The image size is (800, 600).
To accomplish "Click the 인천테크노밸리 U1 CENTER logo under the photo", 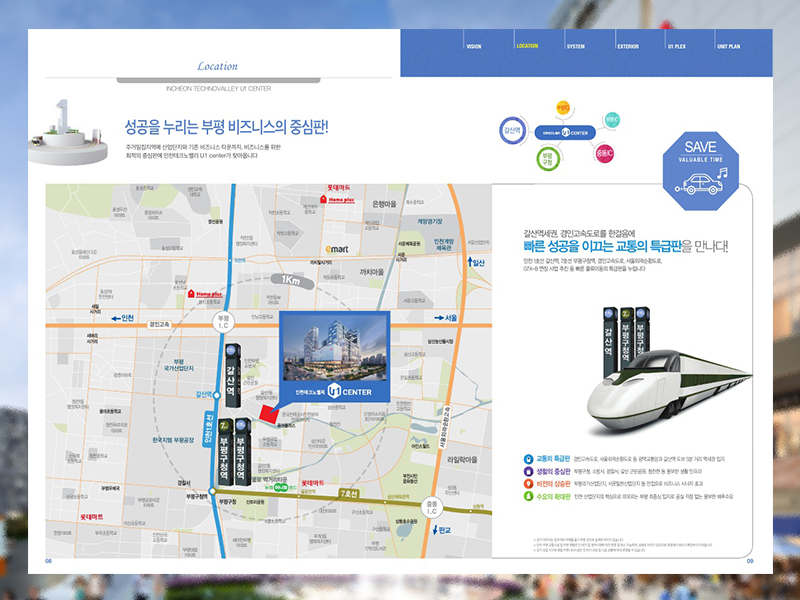I will pyautogui.click(x=334, y=391).
